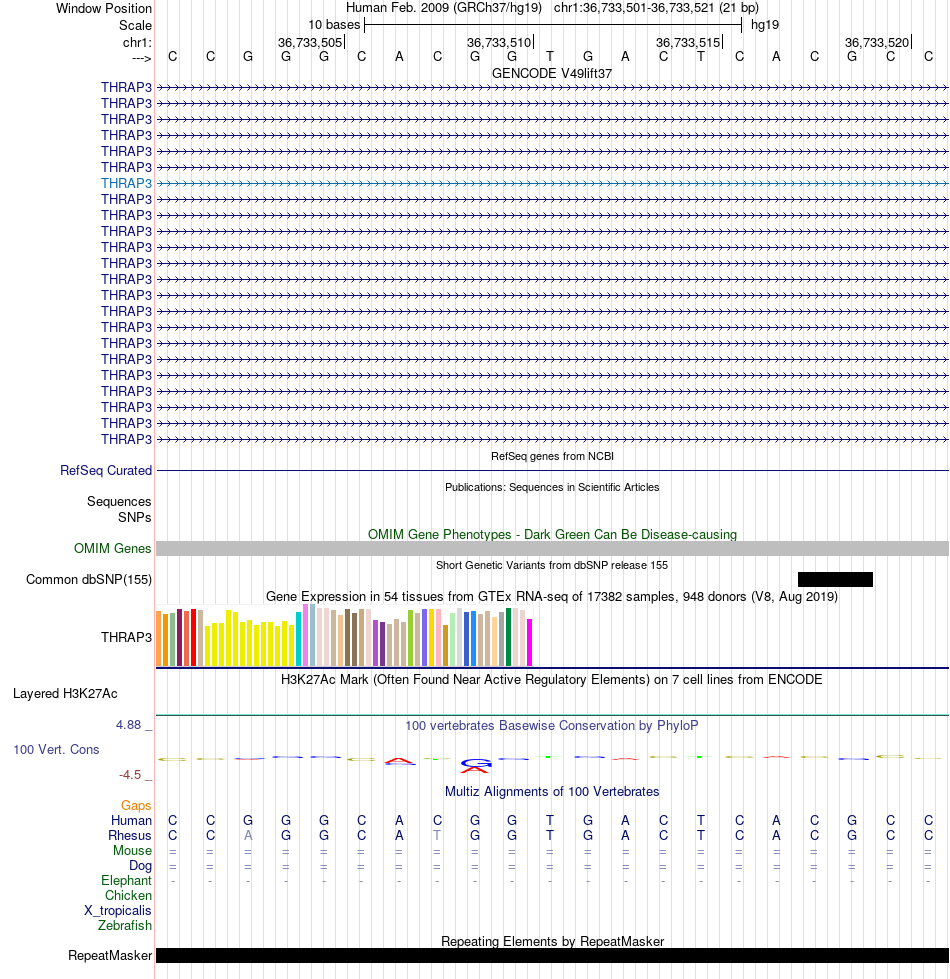
Task: Open the GTEx Gene Expression track title
Action: [552, 596]
